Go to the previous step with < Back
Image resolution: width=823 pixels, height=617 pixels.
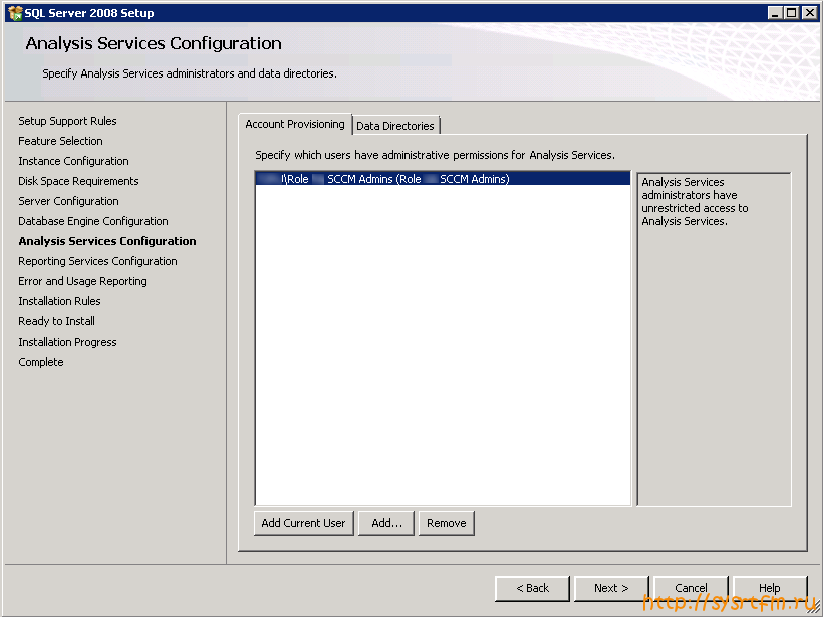pos(532,588)
